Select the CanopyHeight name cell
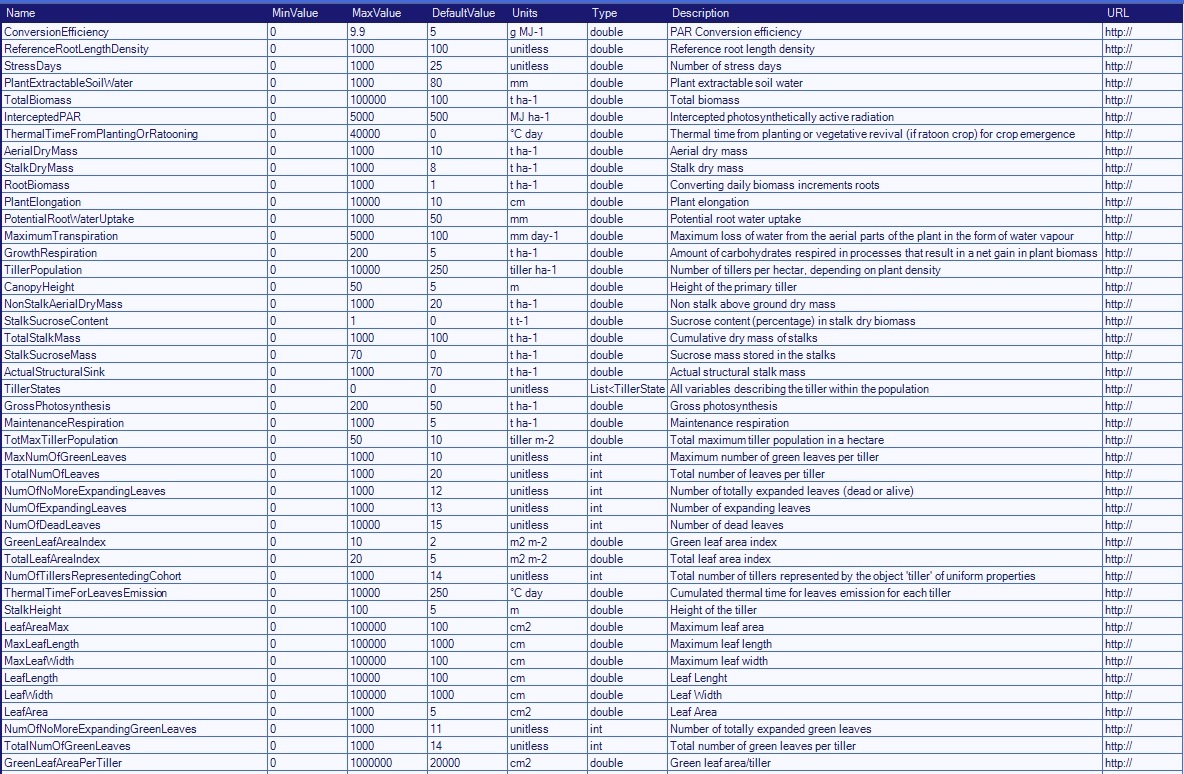This screenshot has height=774, width=1184. 134,287
